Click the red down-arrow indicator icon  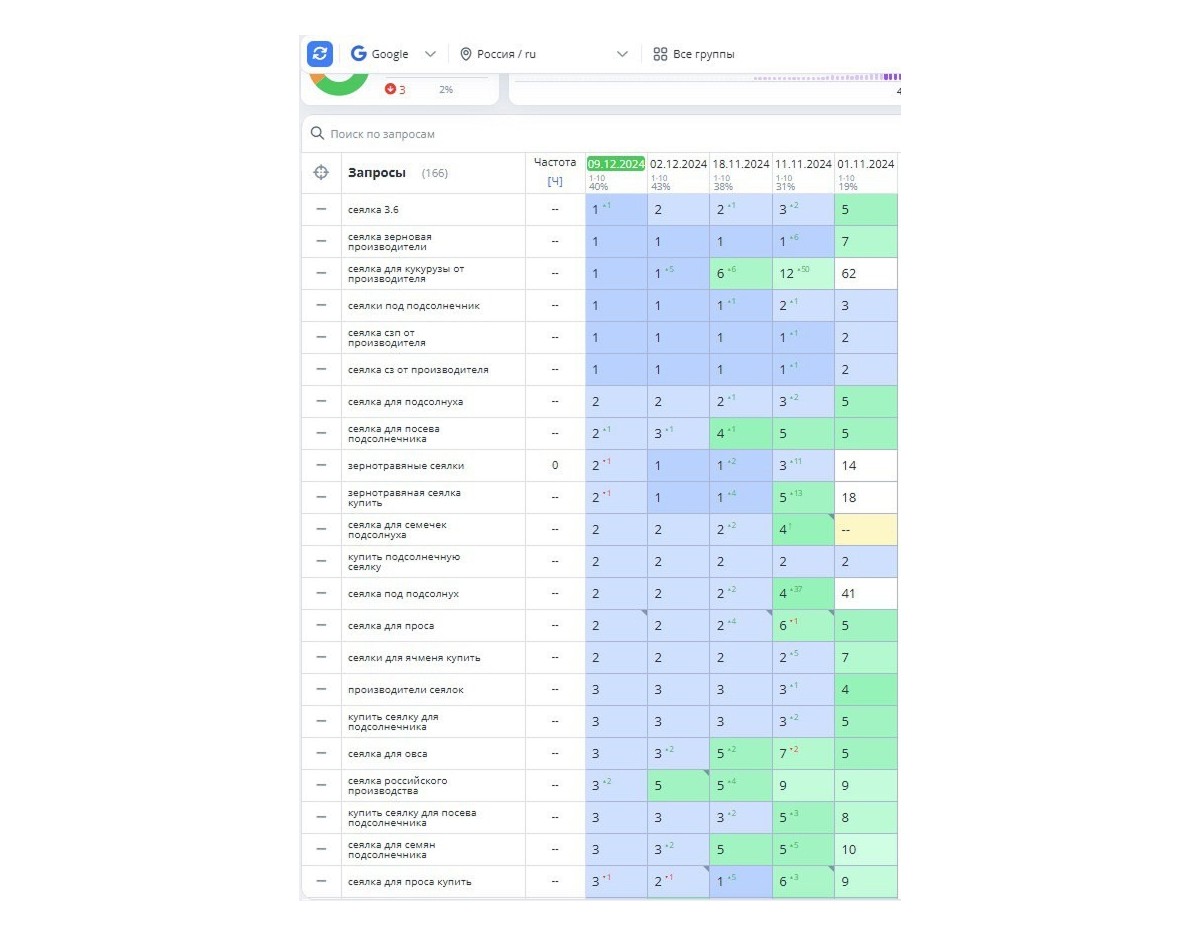point(390,89)
